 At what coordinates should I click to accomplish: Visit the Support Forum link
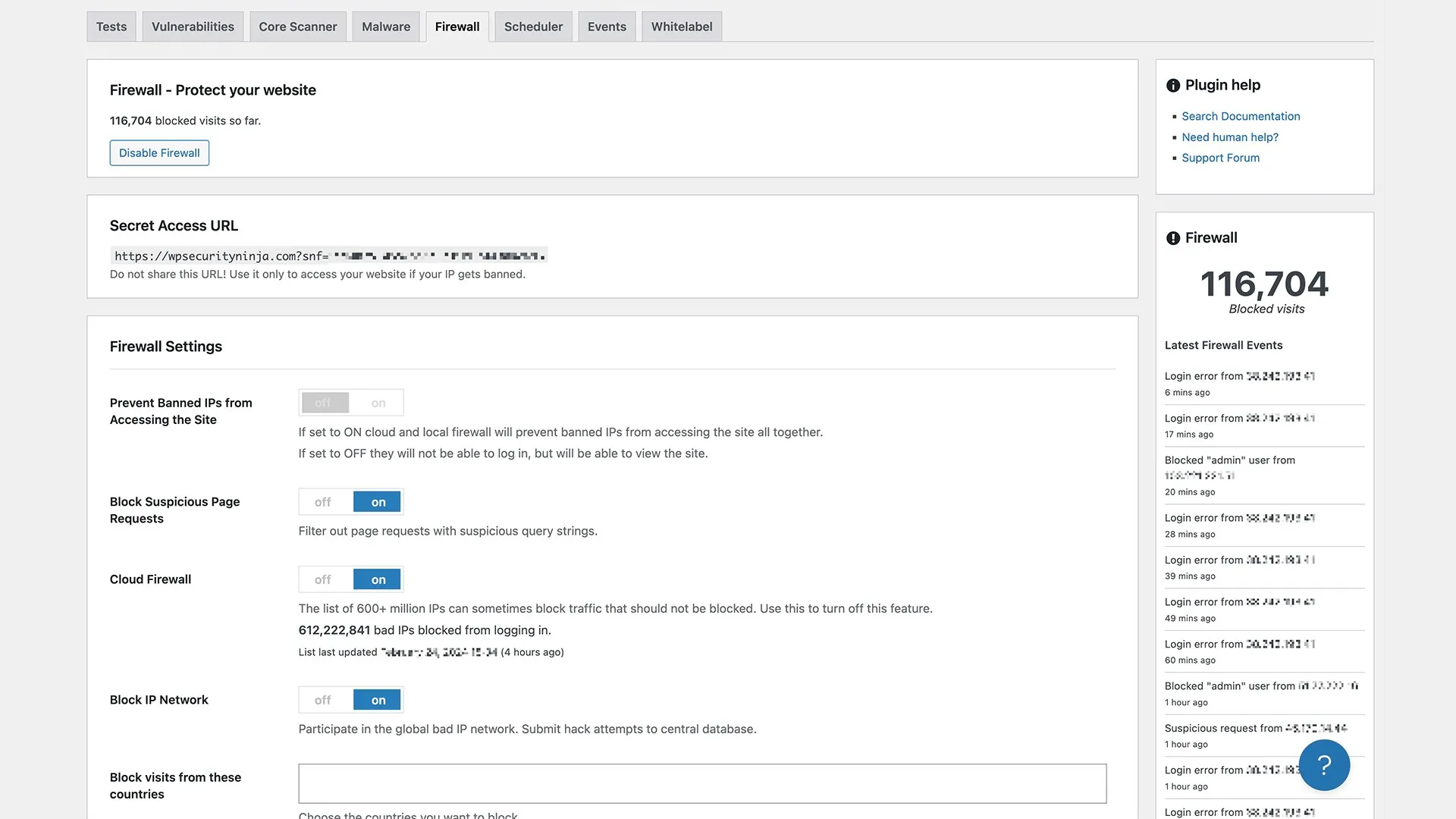1220,158
